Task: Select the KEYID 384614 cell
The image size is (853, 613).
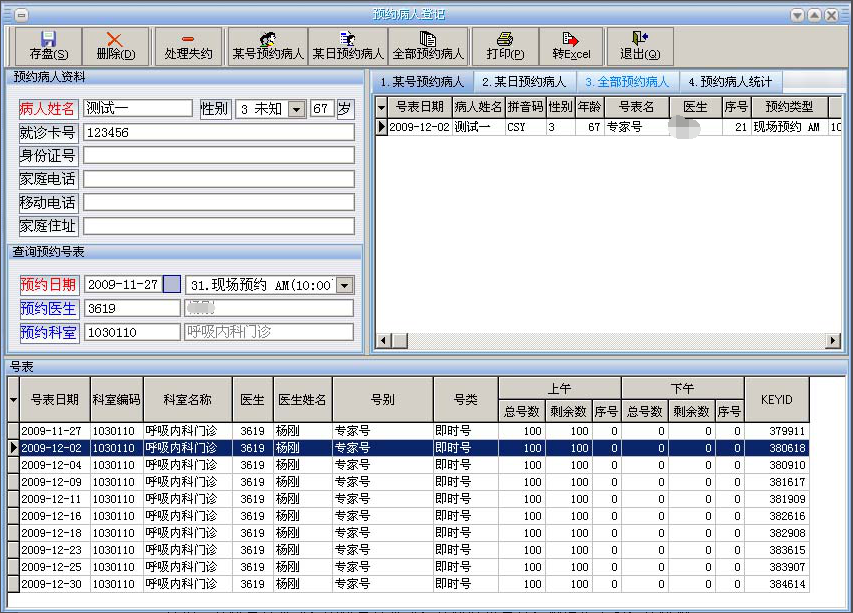Action: pyautogui.click(x=777, y=584)
